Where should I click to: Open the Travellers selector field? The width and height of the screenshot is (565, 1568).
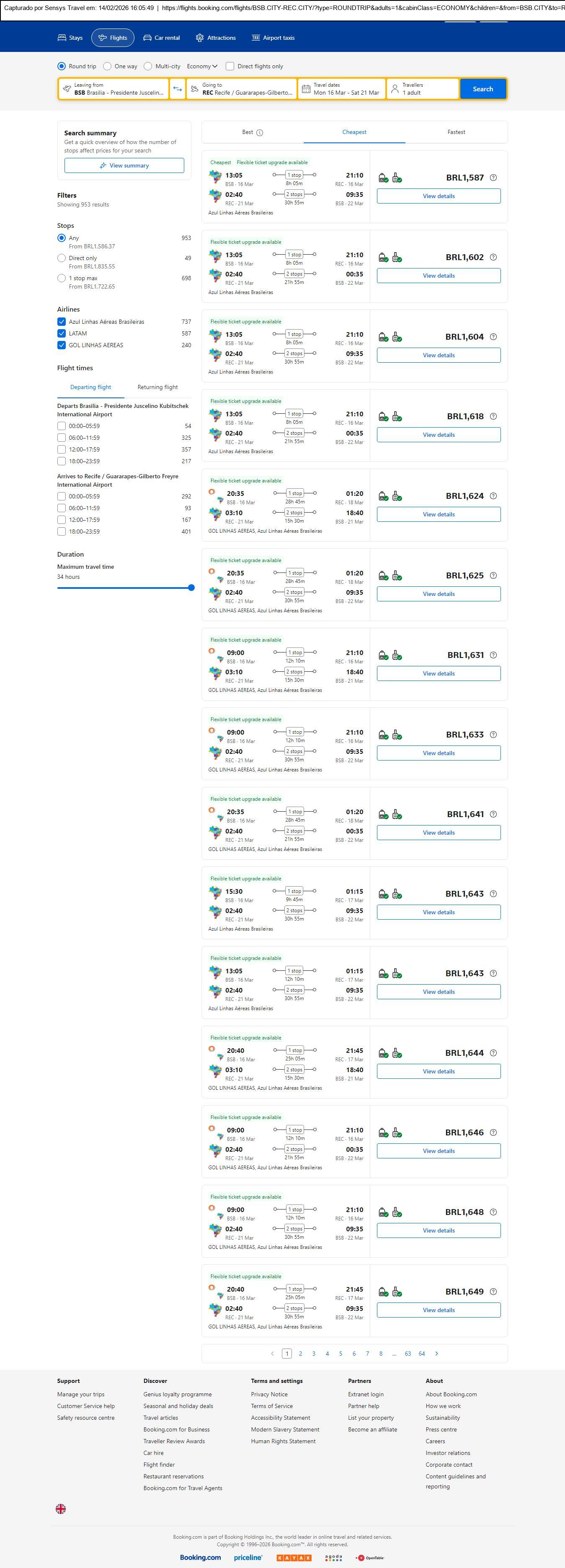pos(423,89)
